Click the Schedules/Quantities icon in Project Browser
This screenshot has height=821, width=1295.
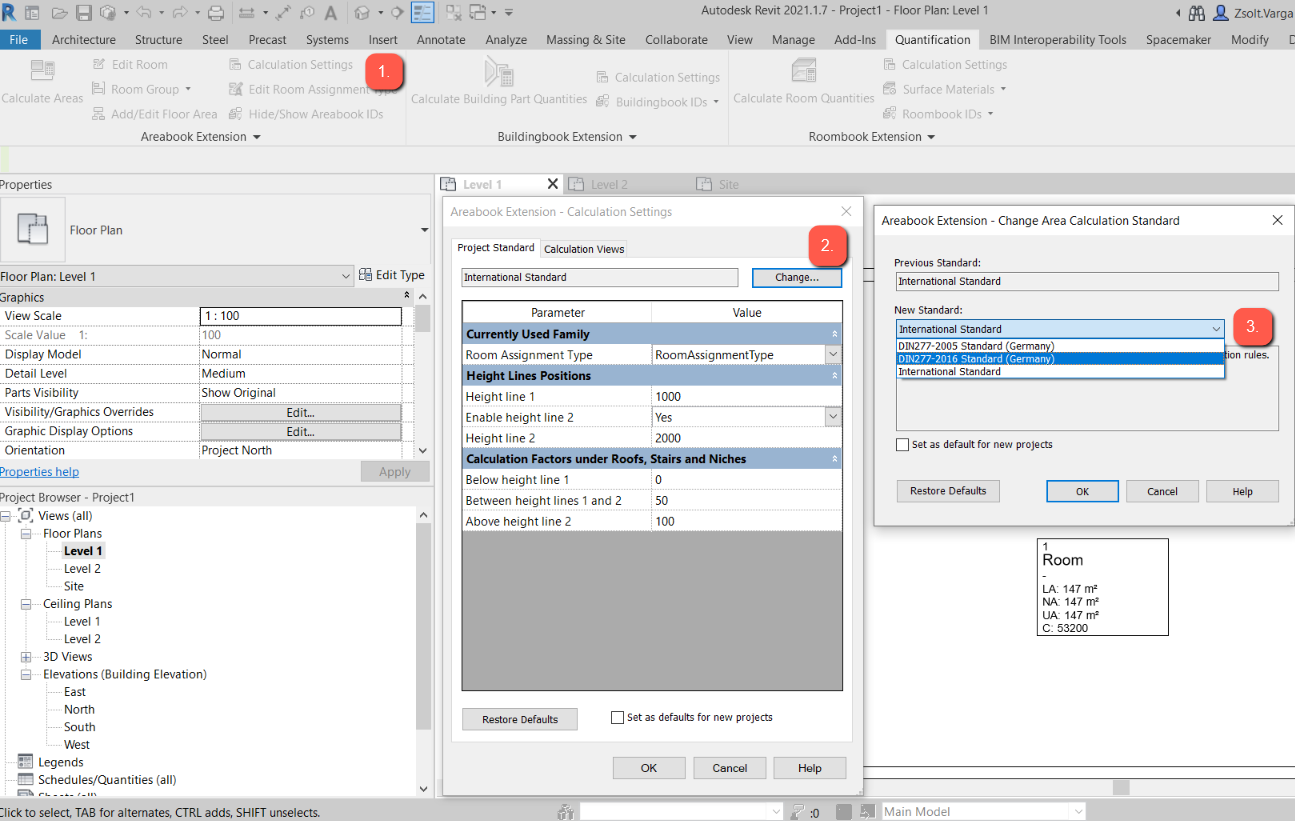(x=25, y=780)
